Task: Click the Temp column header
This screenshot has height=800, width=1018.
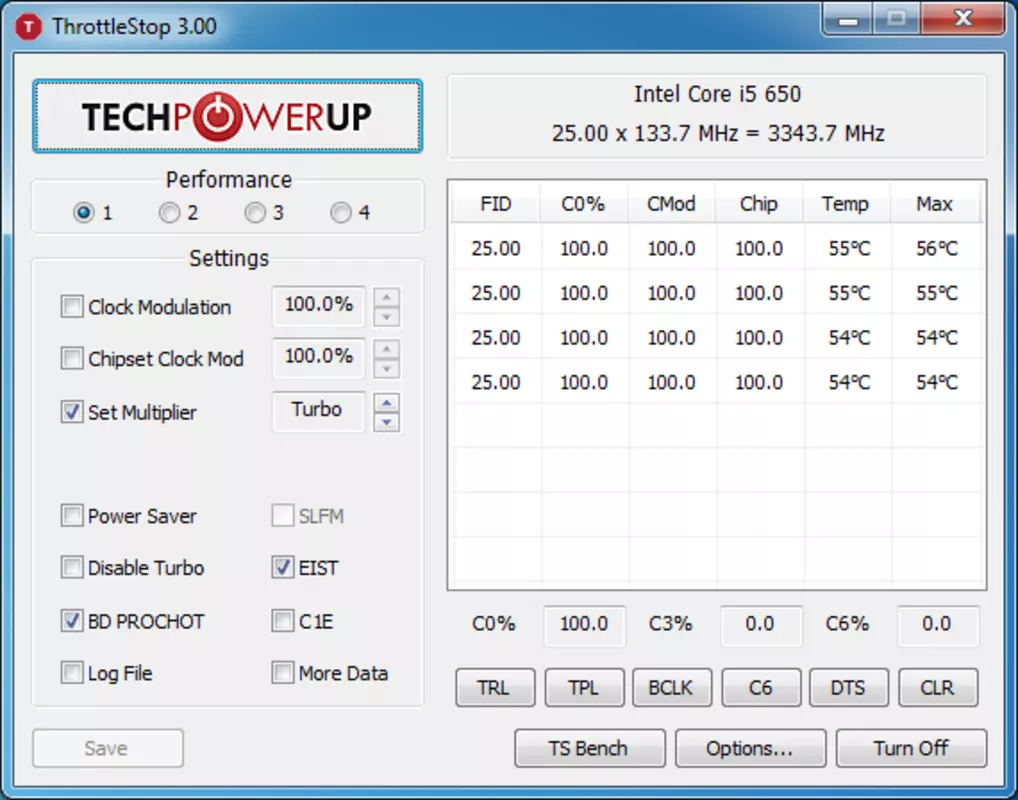Action: tap(845, 204)
